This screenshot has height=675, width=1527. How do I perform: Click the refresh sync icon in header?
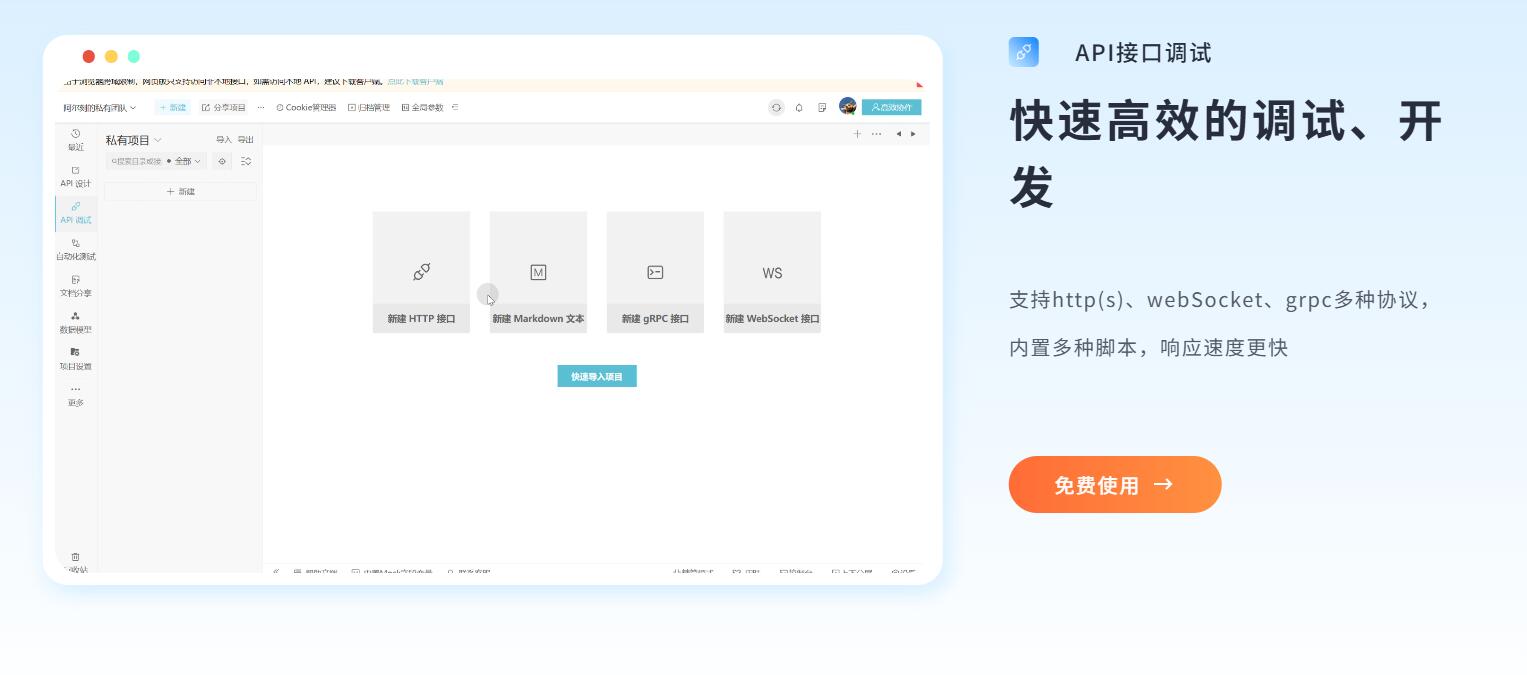pyautogui.click(x=776, y=107)
